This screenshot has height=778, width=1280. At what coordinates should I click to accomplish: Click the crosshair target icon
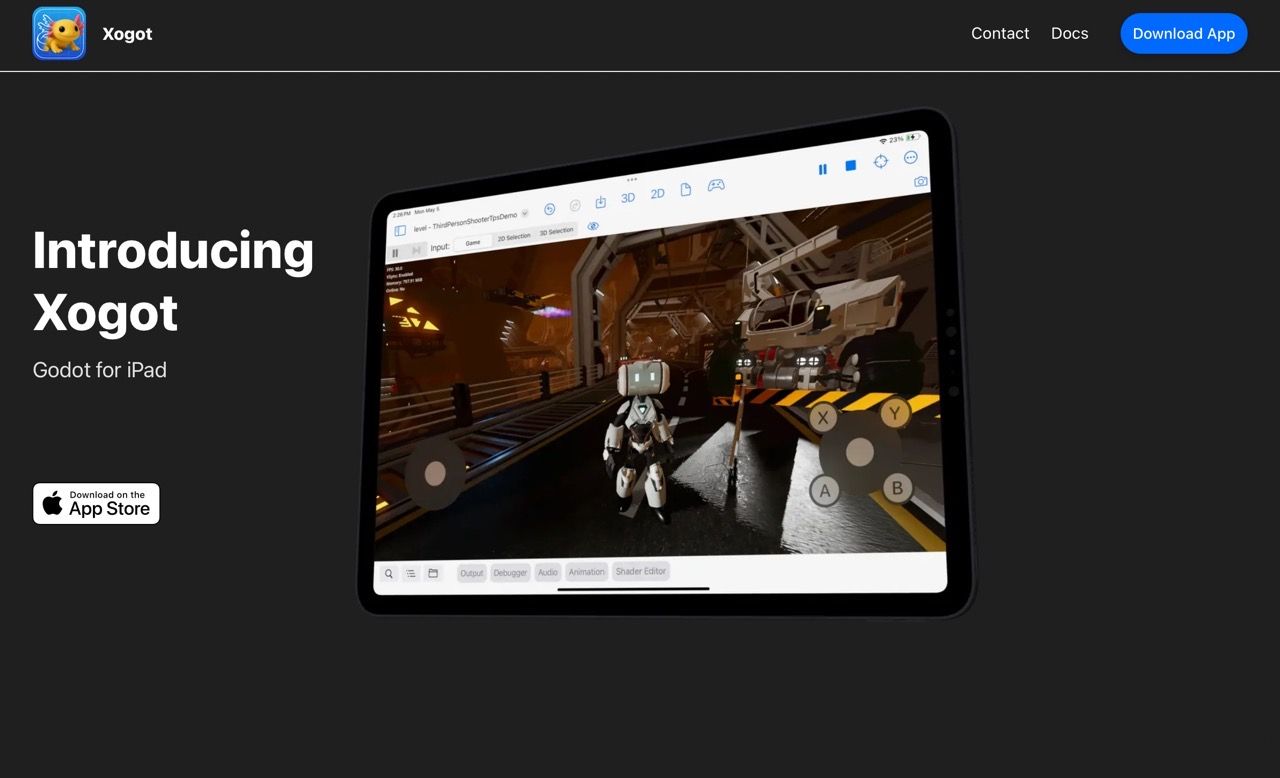point(880,161)
